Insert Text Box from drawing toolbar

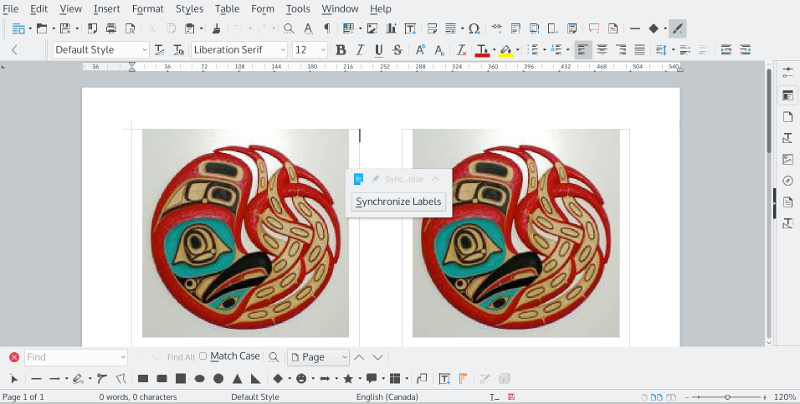coord(444,378)
